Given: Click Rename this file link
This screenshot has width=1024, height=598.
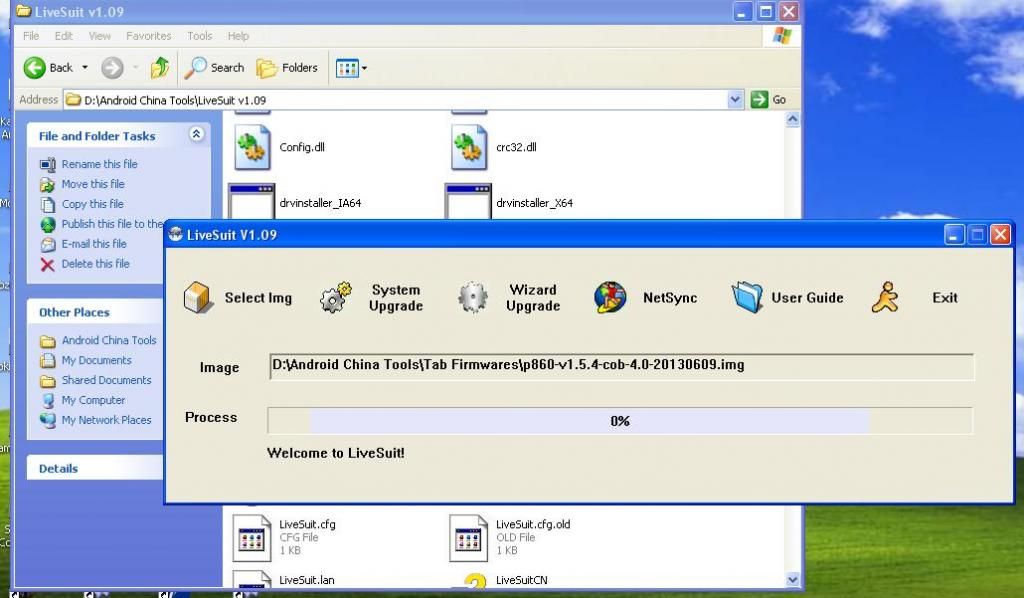Looking at the screenshot, I should pos(99,164).
